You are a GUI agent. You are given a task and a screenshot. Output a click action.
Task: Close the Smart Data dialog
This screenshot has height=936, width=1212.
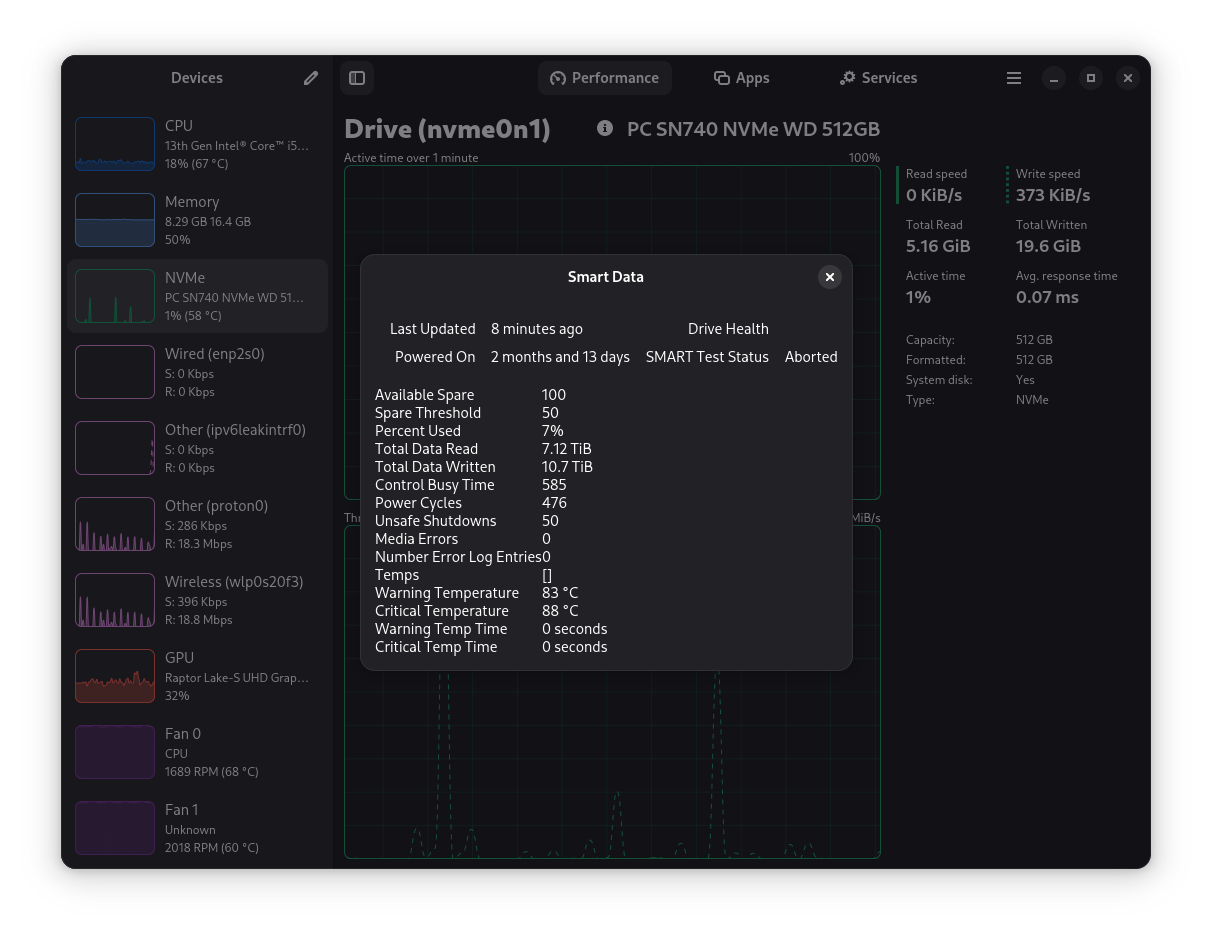[x=830, y=277]
